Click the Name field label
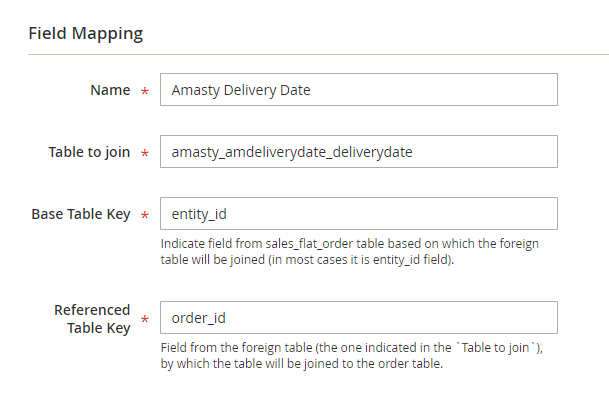This screenshot has width=609, height=410. [110, 90]
